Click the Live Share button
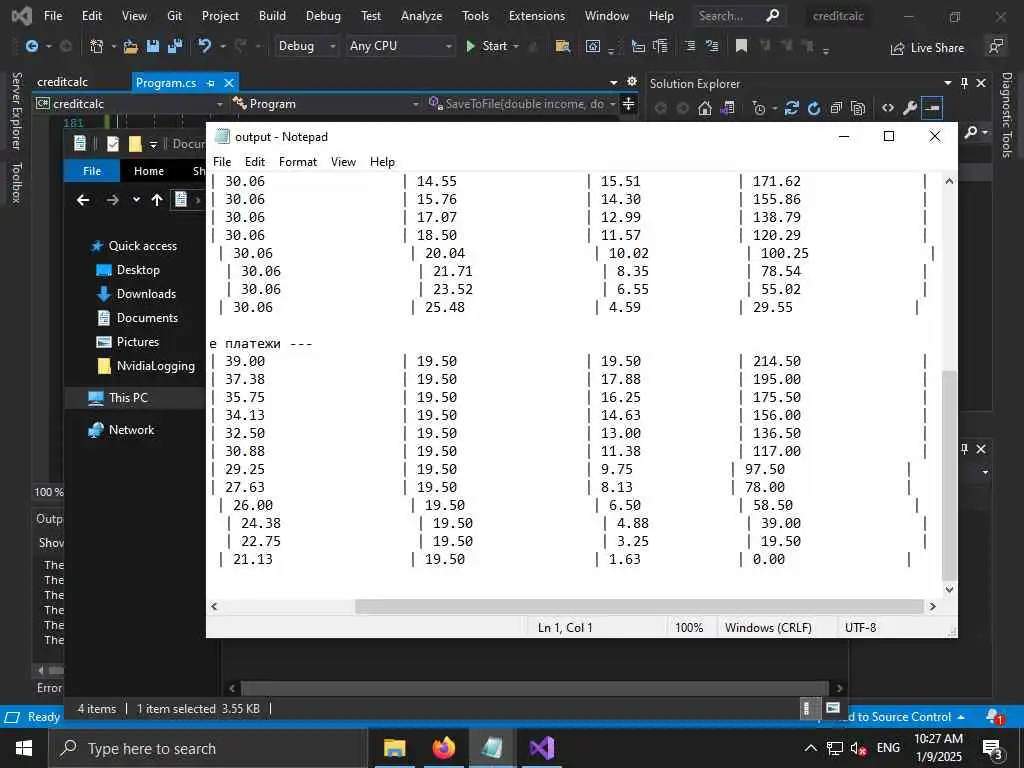This screenshot has height=768, width=1024. 927,48
